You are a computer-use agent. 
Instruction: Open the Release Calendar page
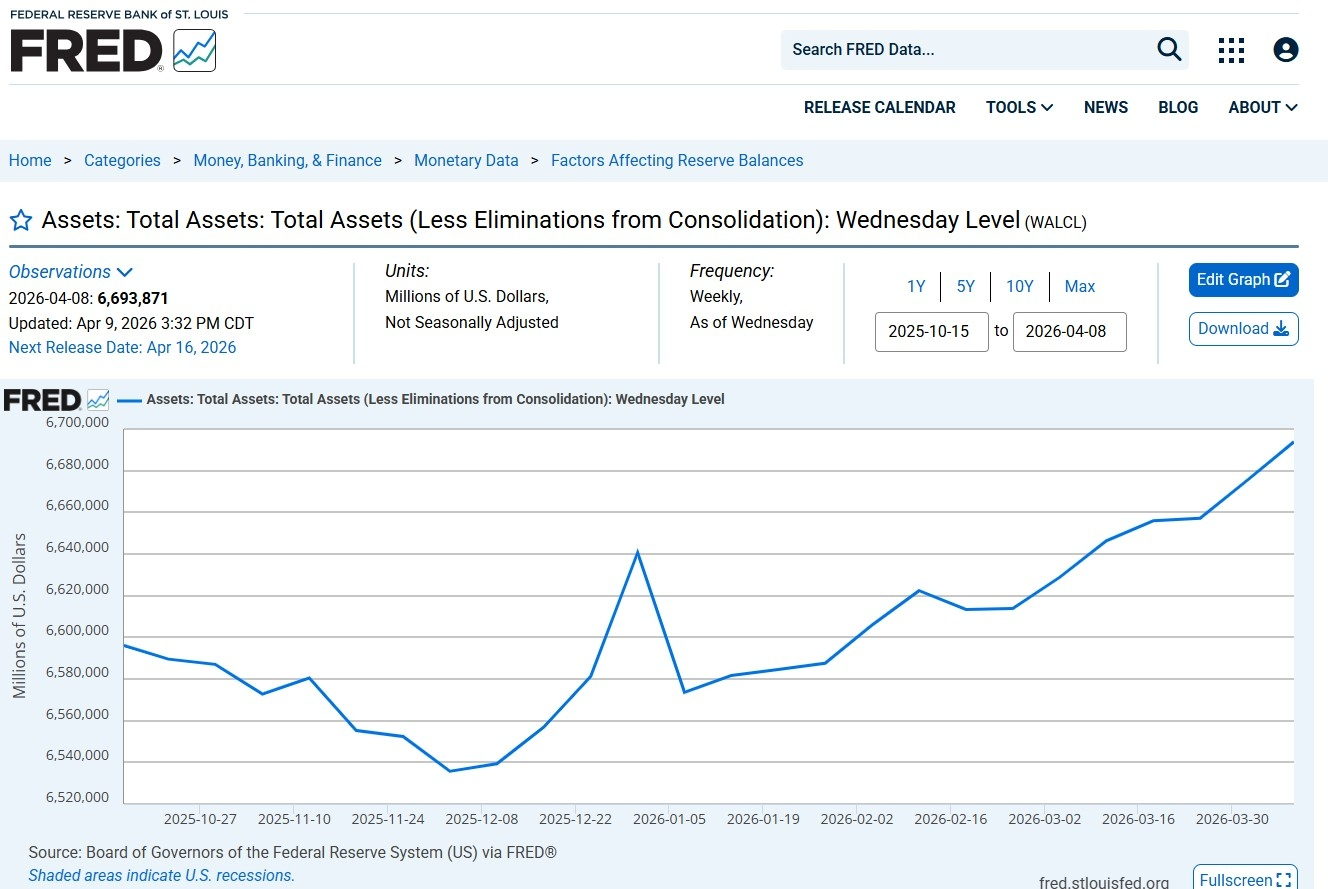pos(879,107)
